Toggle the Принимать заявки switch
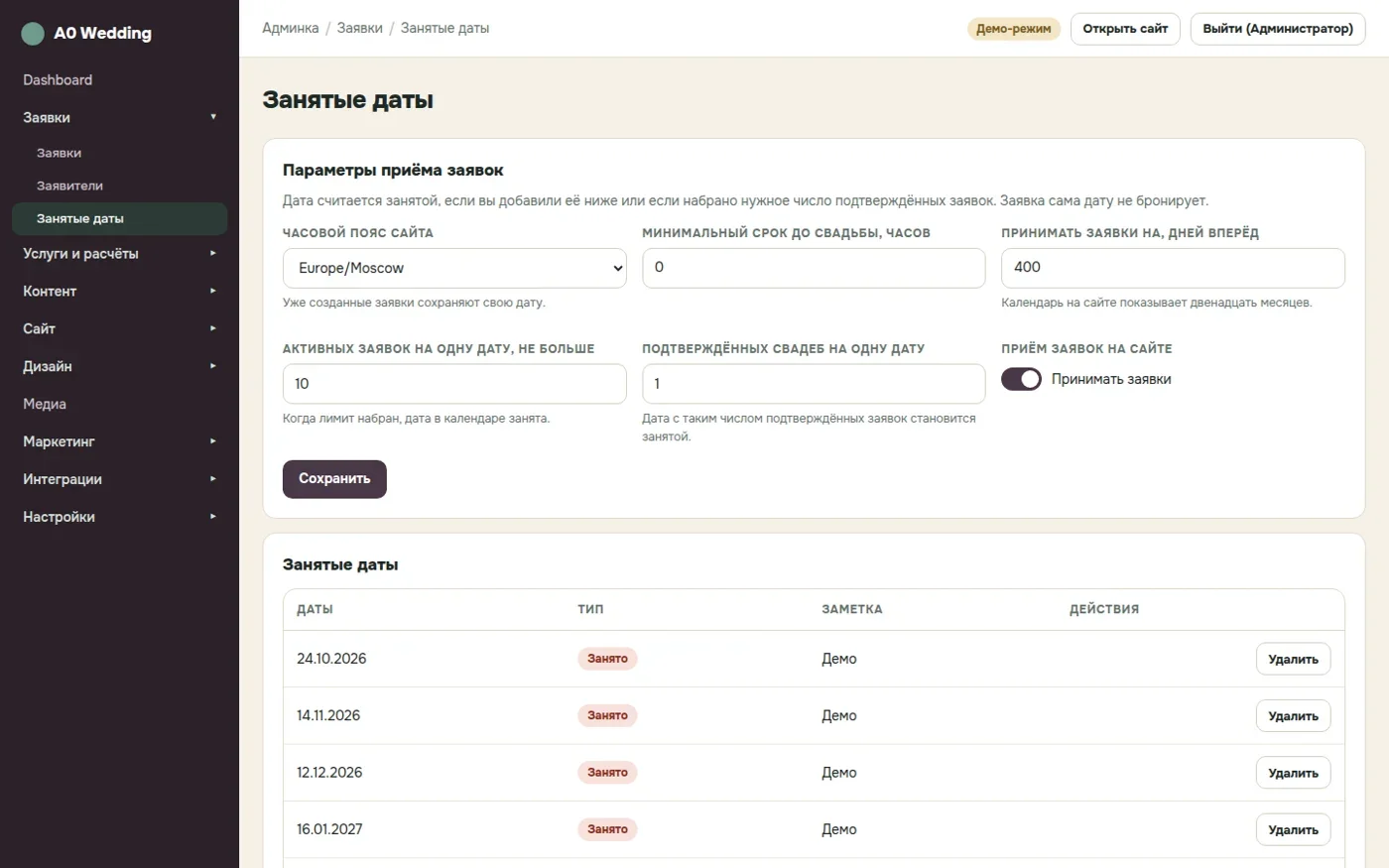1389x868 pixels. point(1021,379)
